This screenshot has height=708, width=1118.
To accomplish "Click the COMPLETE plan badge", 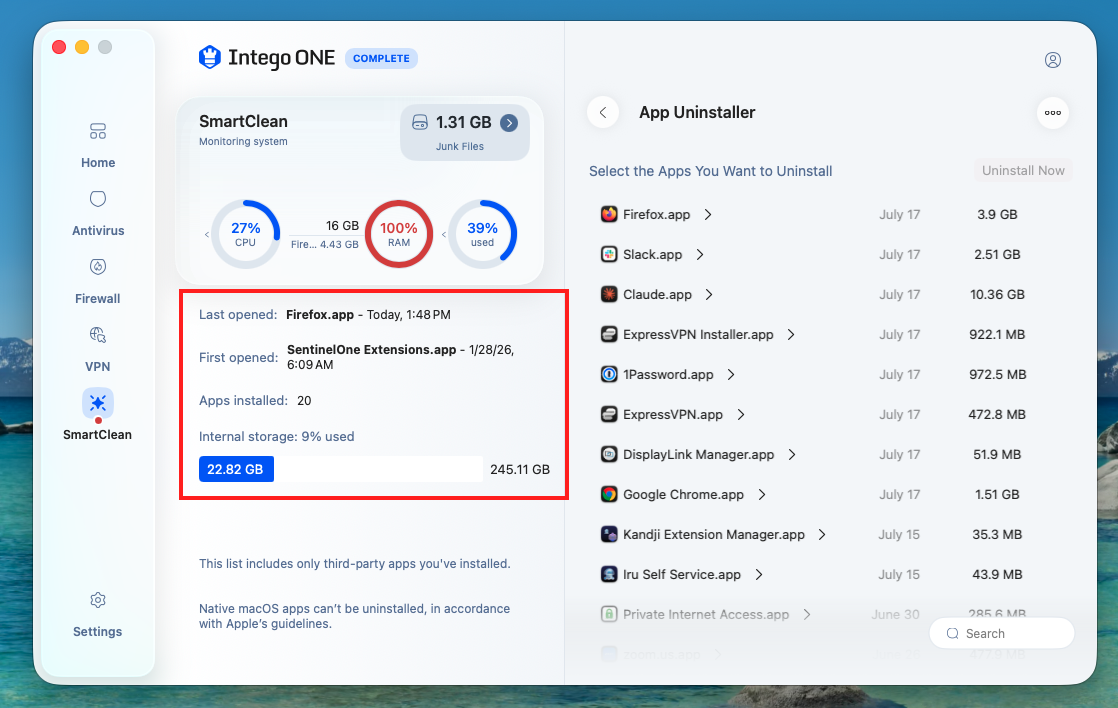I will pyautogui.click(x=381, y=58).
